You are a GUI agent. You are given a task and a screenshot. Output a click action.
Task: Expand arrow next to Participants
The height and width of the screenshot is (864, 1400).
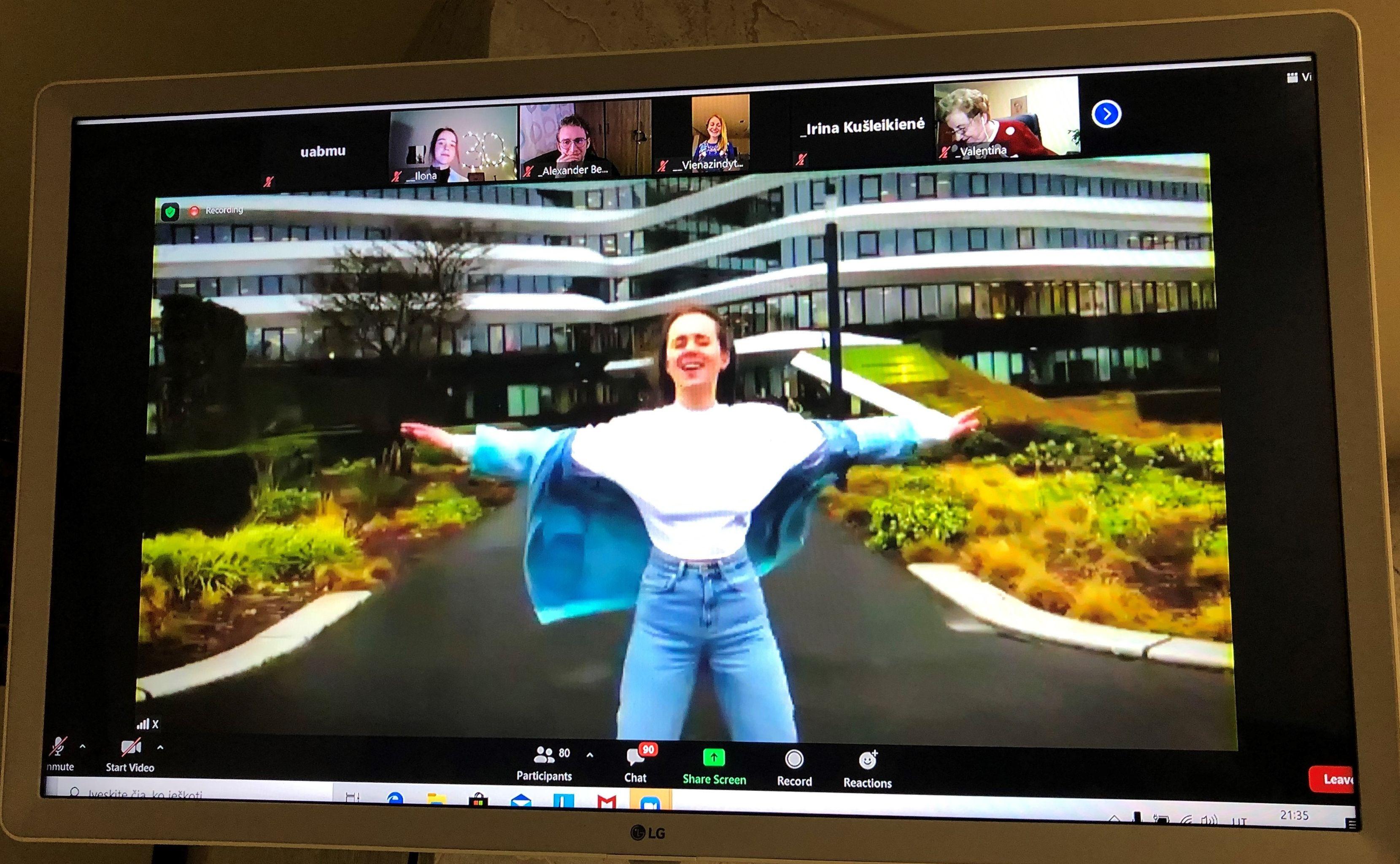(x=590, y=755)
